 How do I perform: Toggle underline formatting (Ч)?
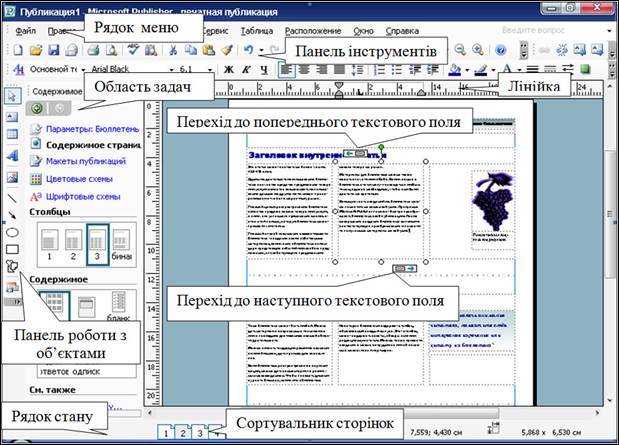[262, 70]
